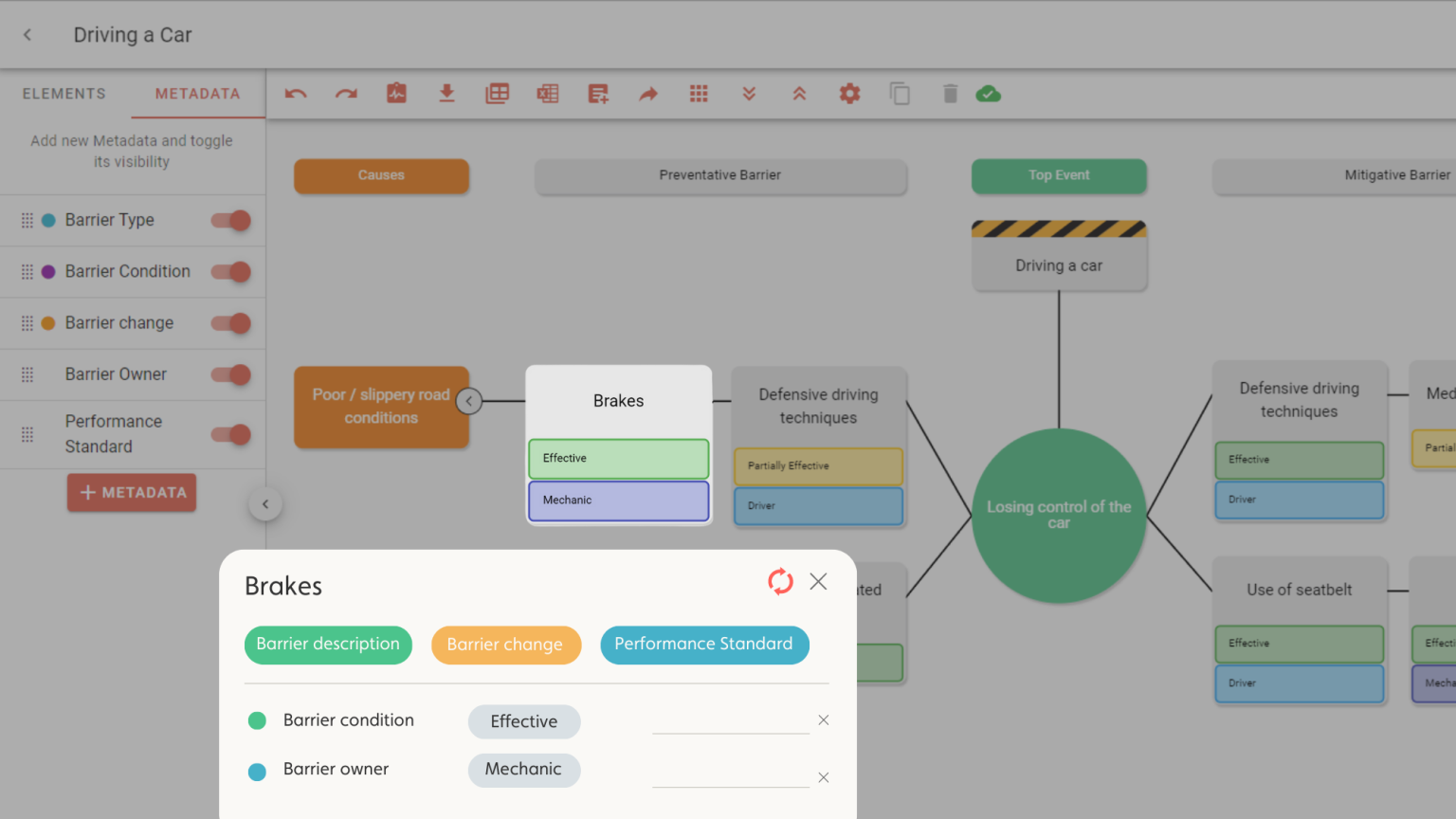Collapse the sidebar with chevron button
The width and height of the screenshot is (1456, 819).
click(265, 504)
